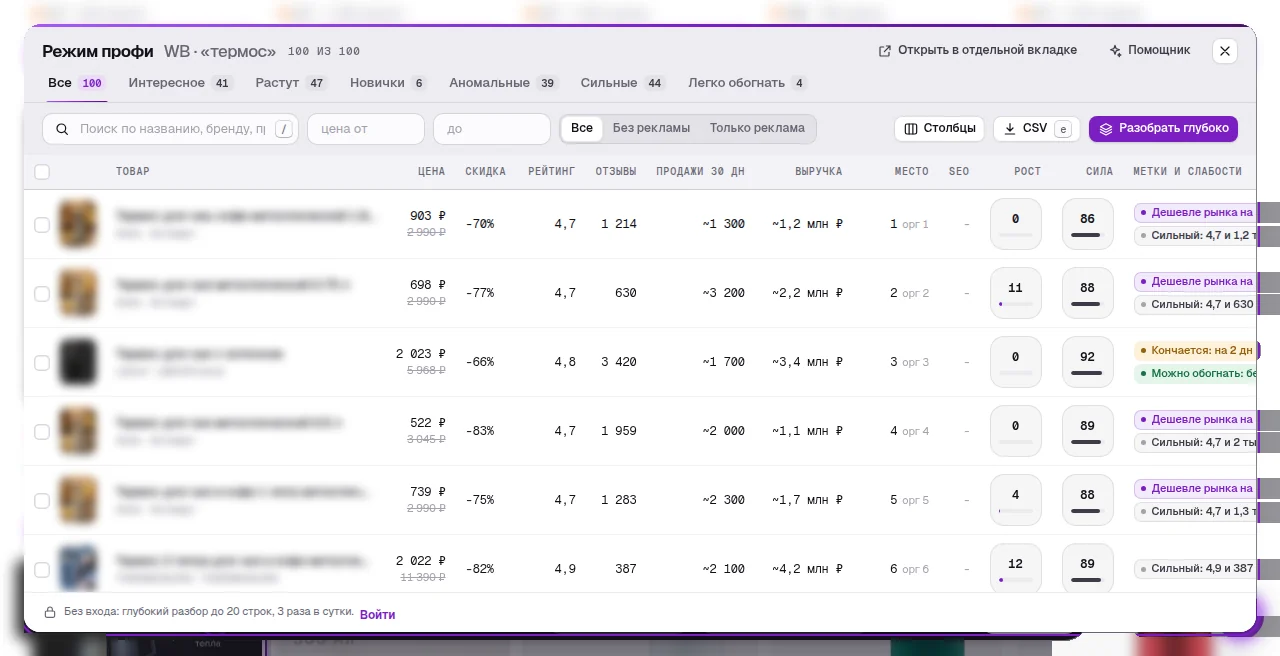Screen dimensions: 1280x656
Task: Switch to the Легко обогнать tab
Action: 747,83
